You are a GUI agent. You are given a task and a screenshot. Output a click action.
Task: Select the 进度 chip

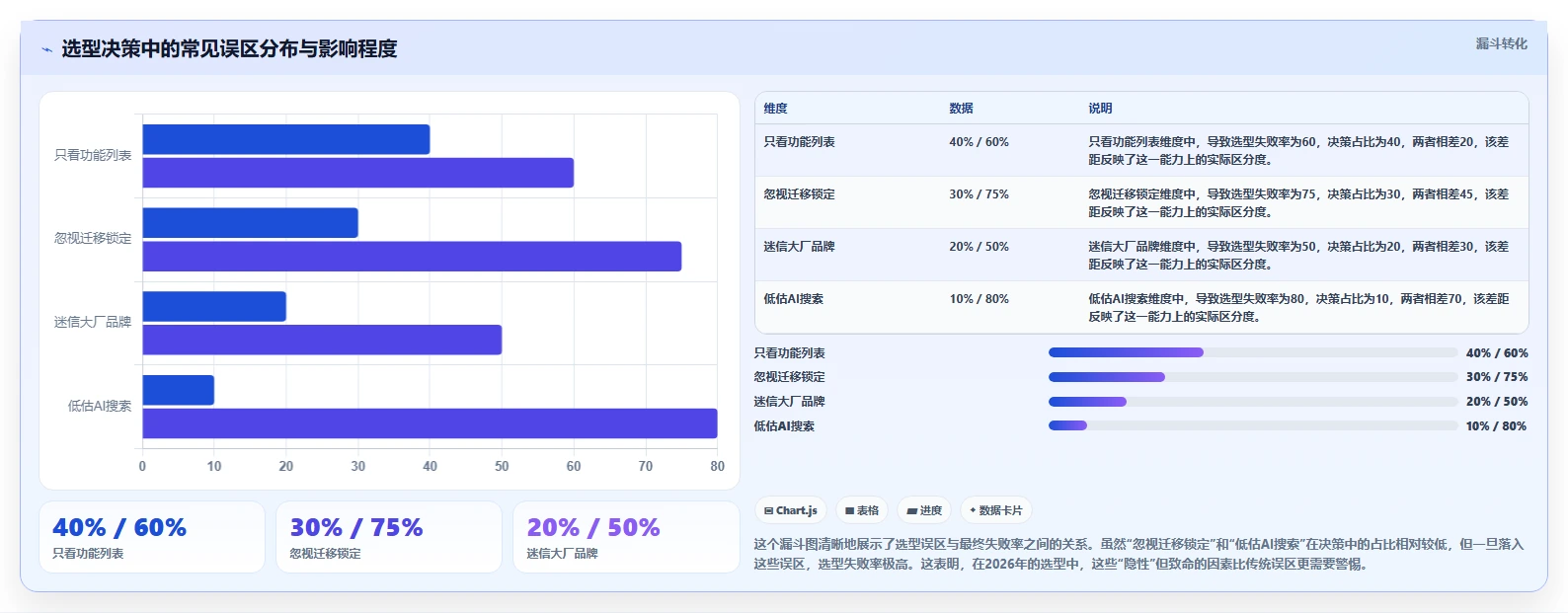click(924, 510)
